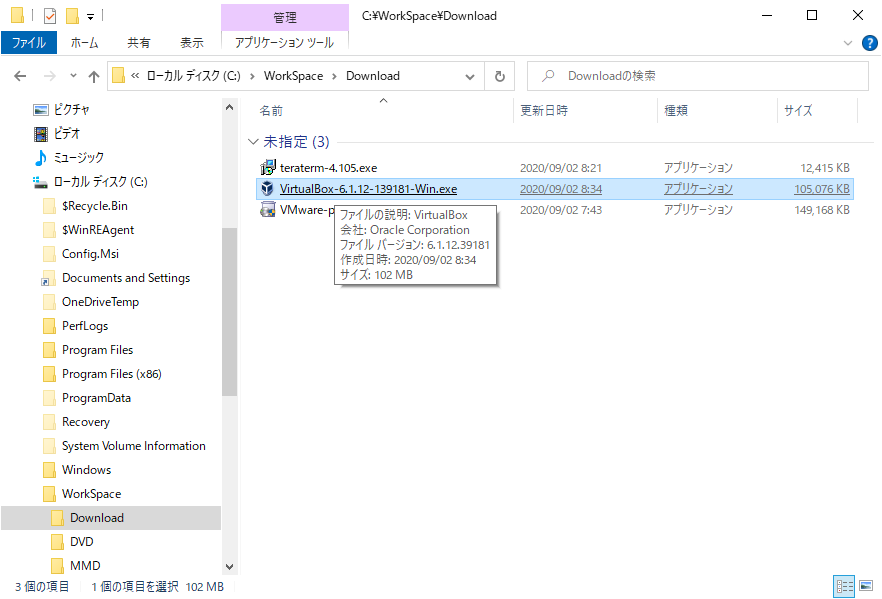
Task: Select the PerfLogs folder
Action: tap(85, 326)
